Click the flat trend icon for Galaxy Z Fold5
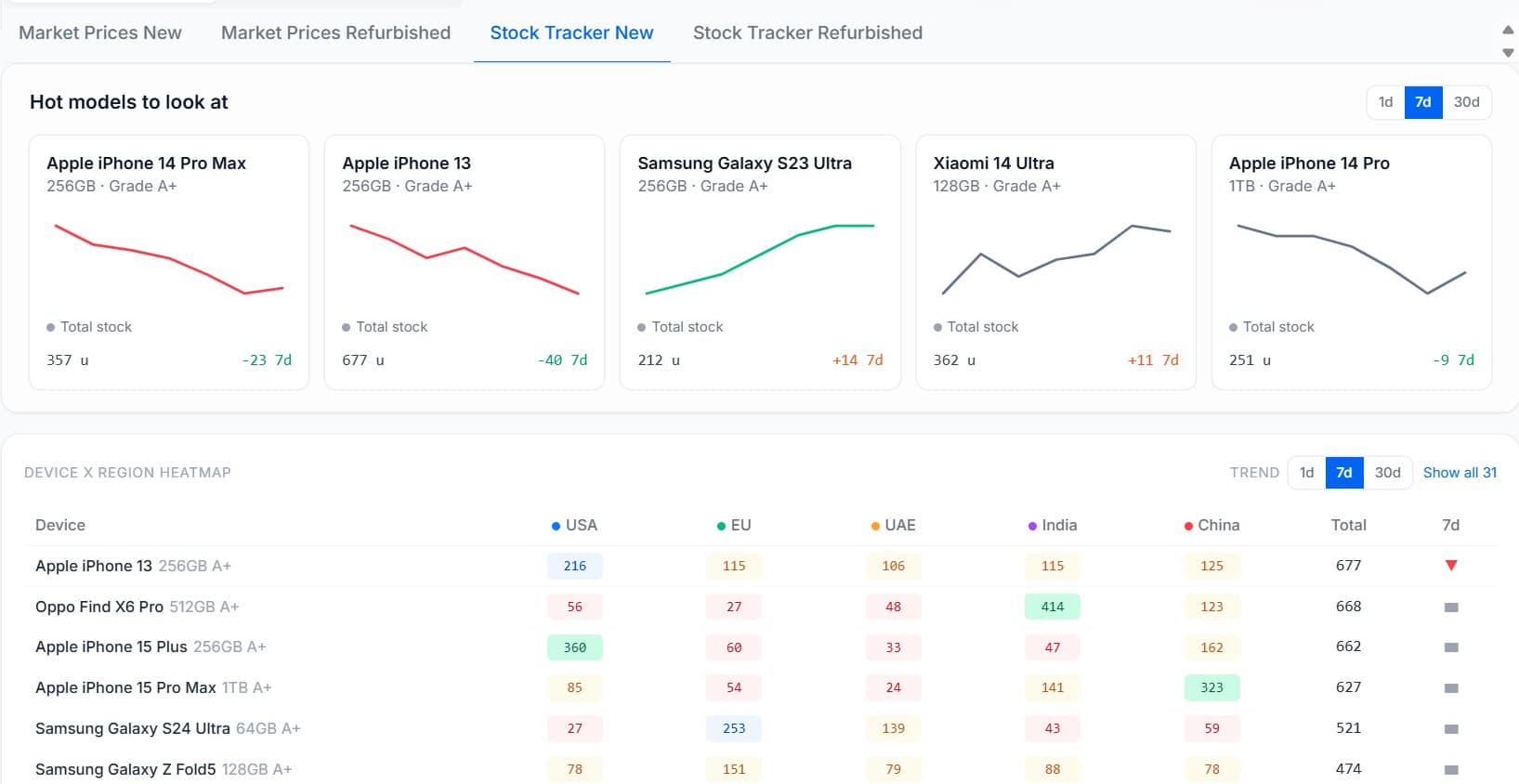This screenshot has height=784, width=1519. pos(1451,770)
